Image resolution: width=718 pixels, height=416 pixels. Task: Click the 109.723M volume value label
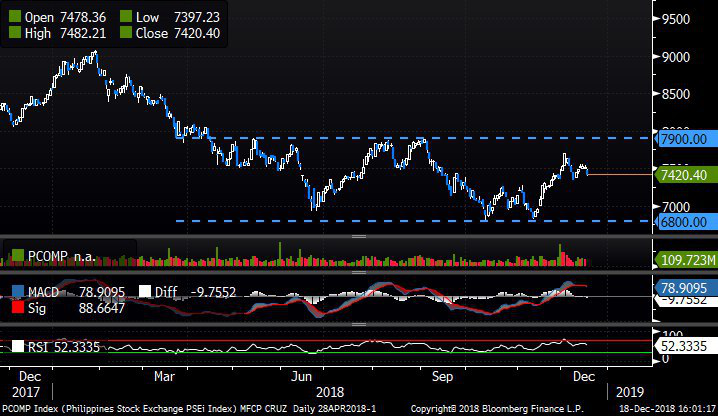pos(686,260)
